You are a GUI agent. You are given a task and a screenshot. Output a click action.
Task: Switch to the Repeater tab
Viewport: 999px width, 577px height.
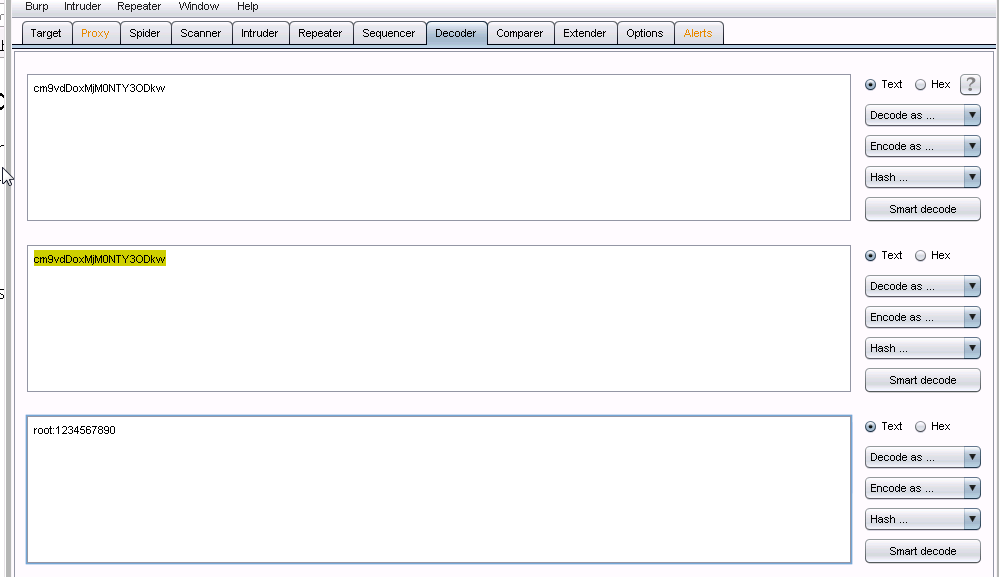coord(320,33)
